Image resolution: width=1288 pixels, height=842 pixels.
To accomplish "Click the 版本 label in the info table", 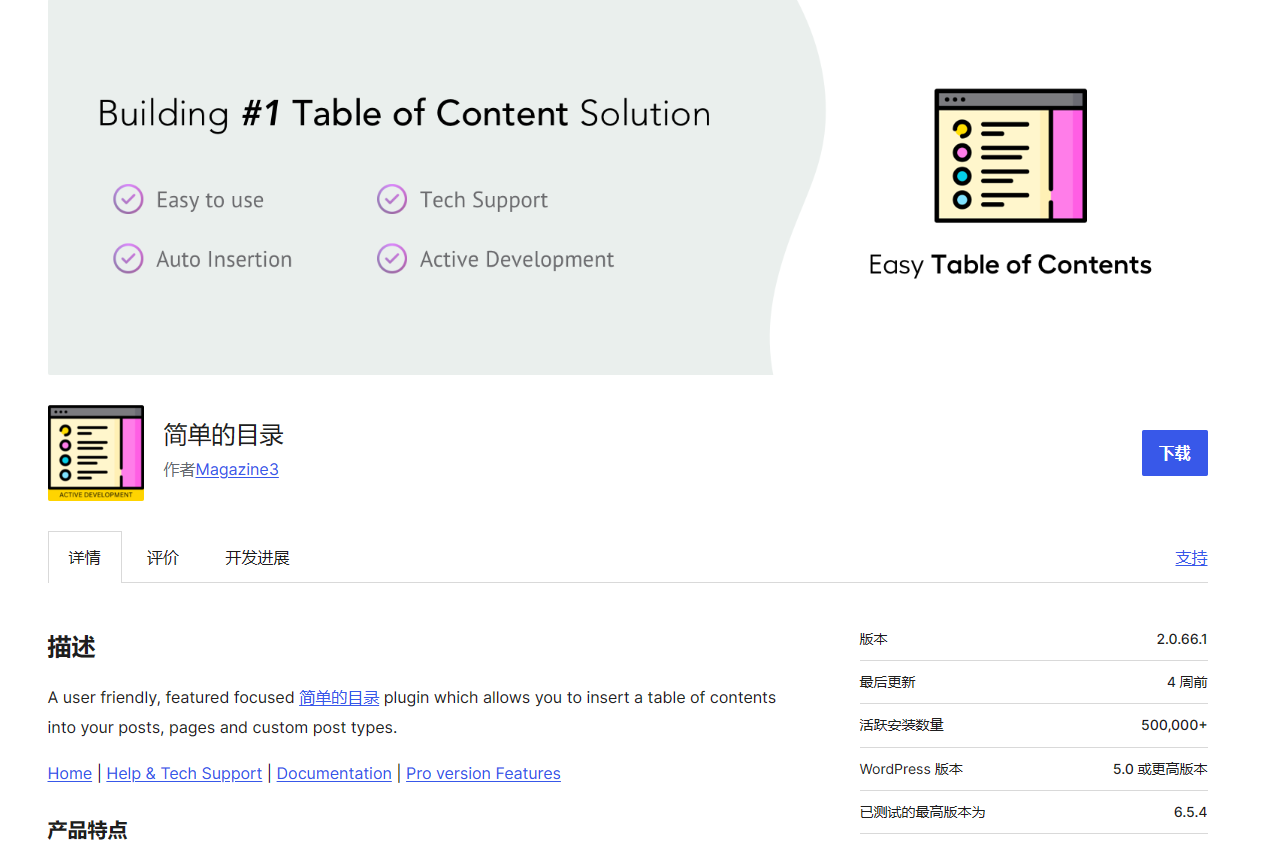I will click(873, 639).
